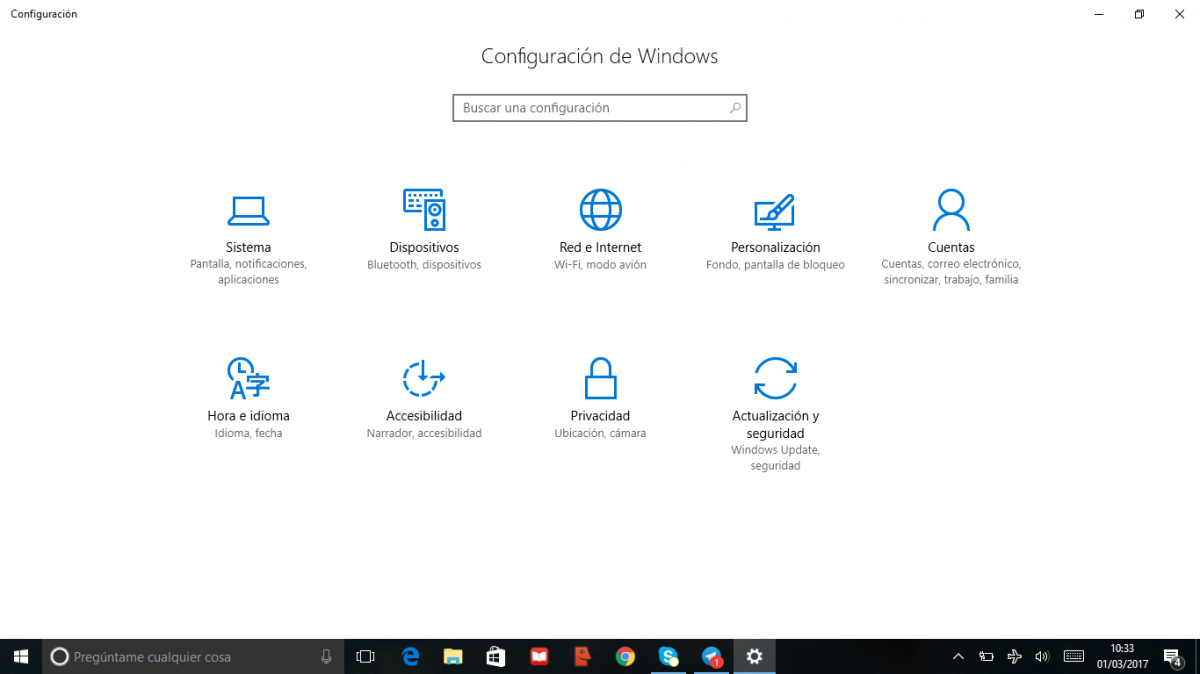Open Windows Store from taskbar
The width and height of the screenshot is (1200, 674).
[496, 657]
